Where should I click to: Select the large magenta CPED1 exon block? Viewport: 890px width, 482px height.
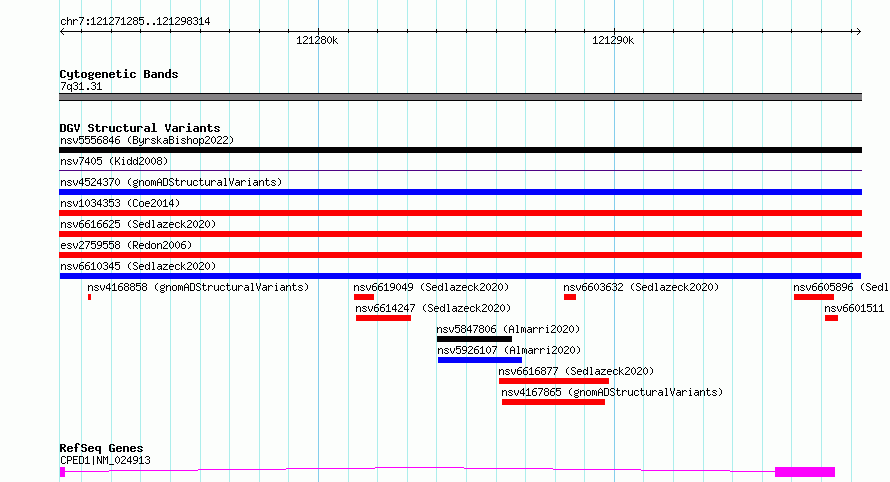[805, 472]
